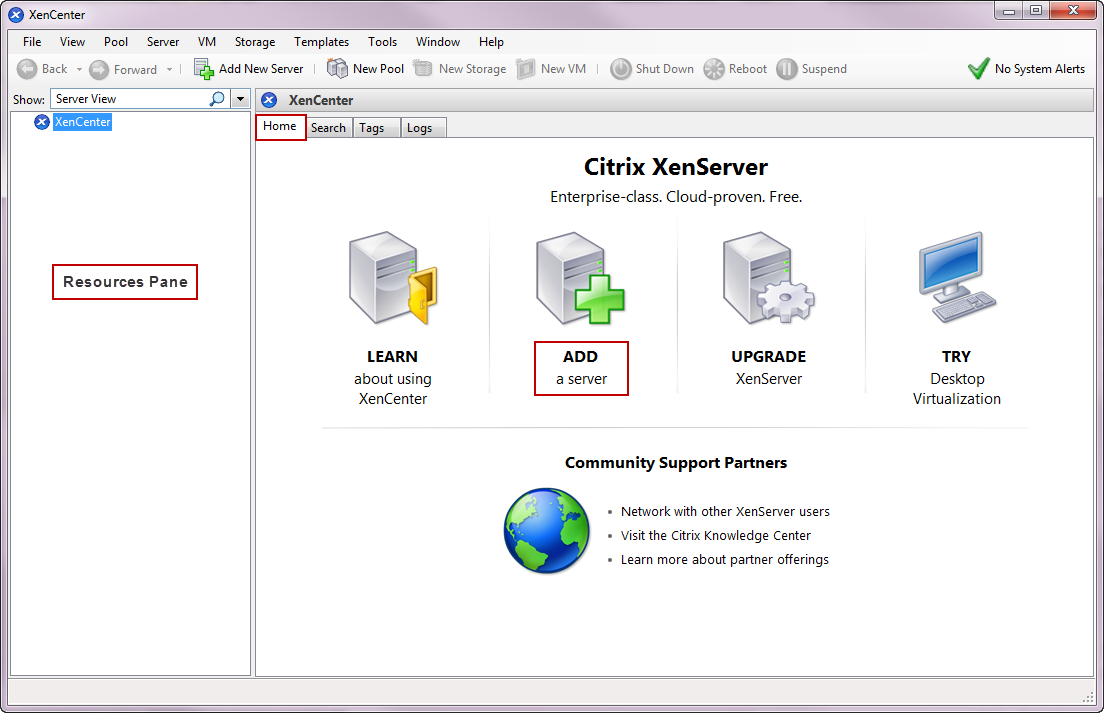The image size is (1104, 713).
Task: Click the magnifier icon in the Show box
Action: [217, 99]
